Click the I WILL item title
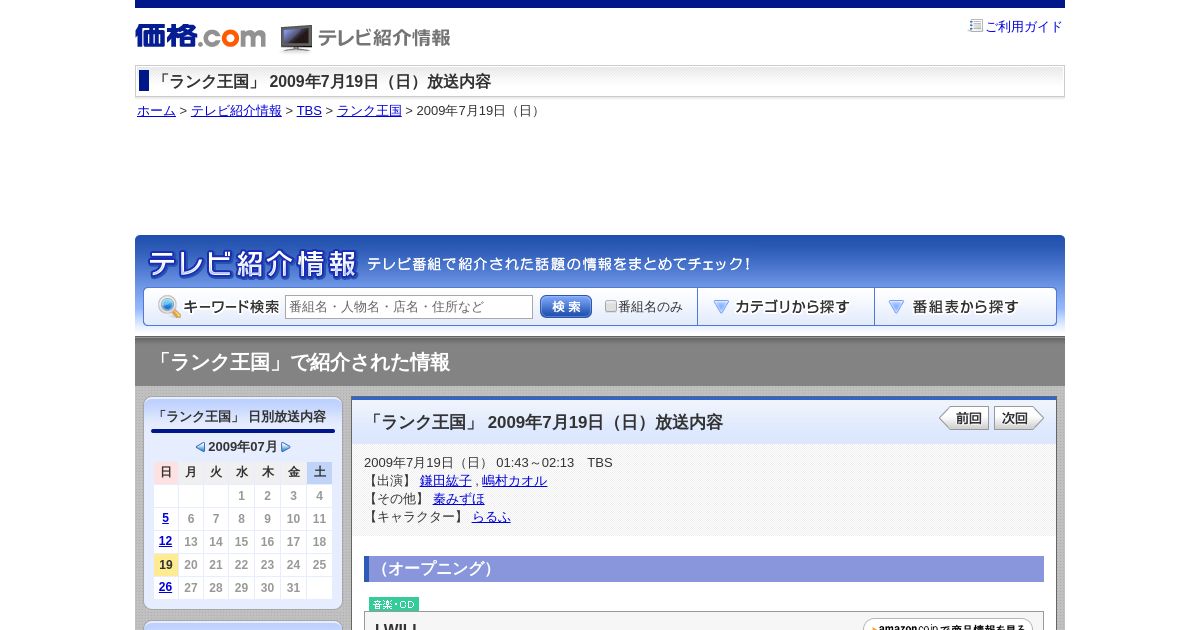Viewport: 1200px width, 630px height. pos(395,626)
